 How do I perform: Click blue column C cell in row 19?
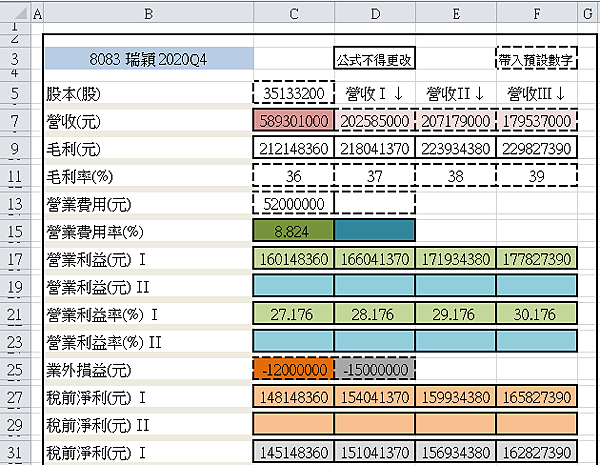click(x=293, y=286)
